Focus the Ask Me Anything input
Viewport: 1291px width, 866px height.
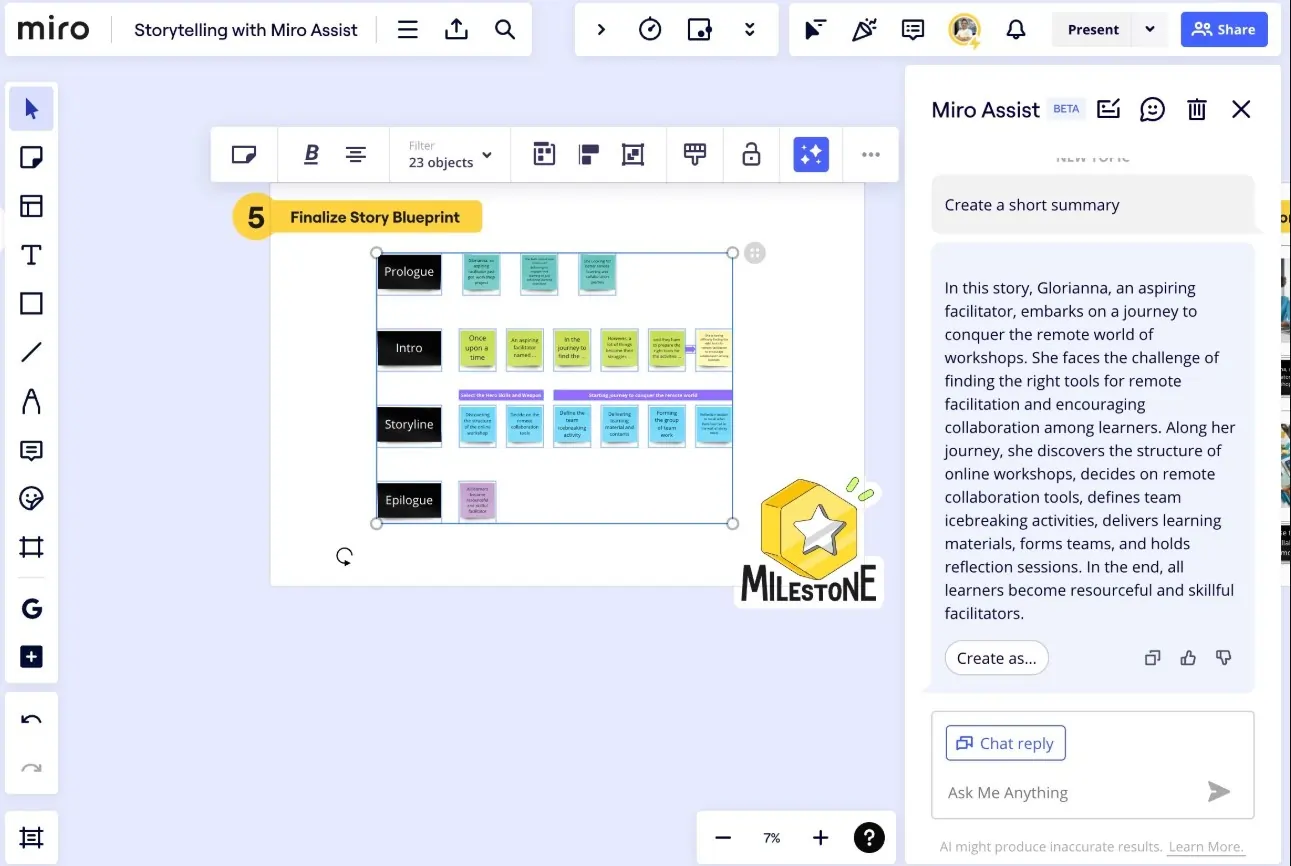click(x=1070, y=792)
